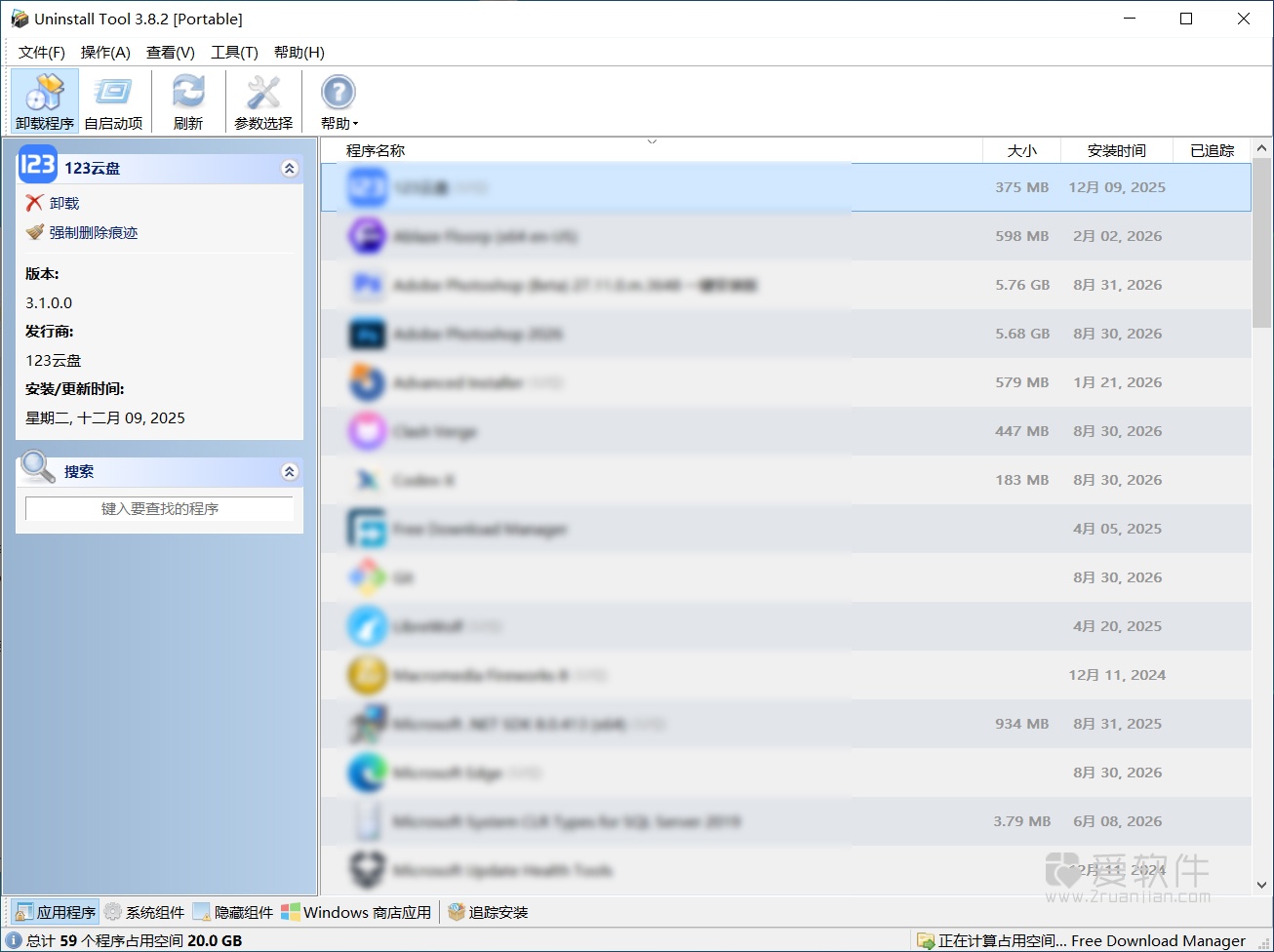This screenshot has width=1274, height=952.
Task: Click the Ps icon in the 5.76 GB row
Action: point(368,285)
